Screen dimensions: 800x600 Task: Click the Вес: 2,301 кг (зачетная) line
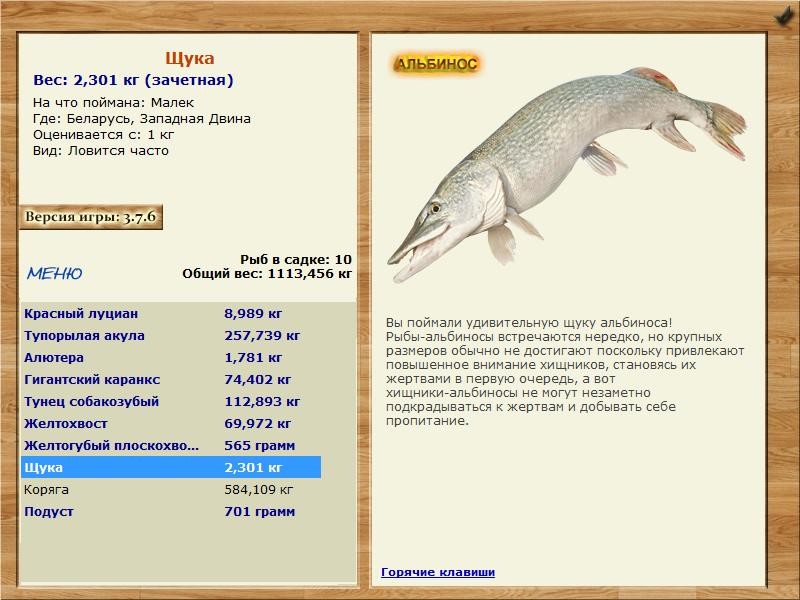pos(133,80)
